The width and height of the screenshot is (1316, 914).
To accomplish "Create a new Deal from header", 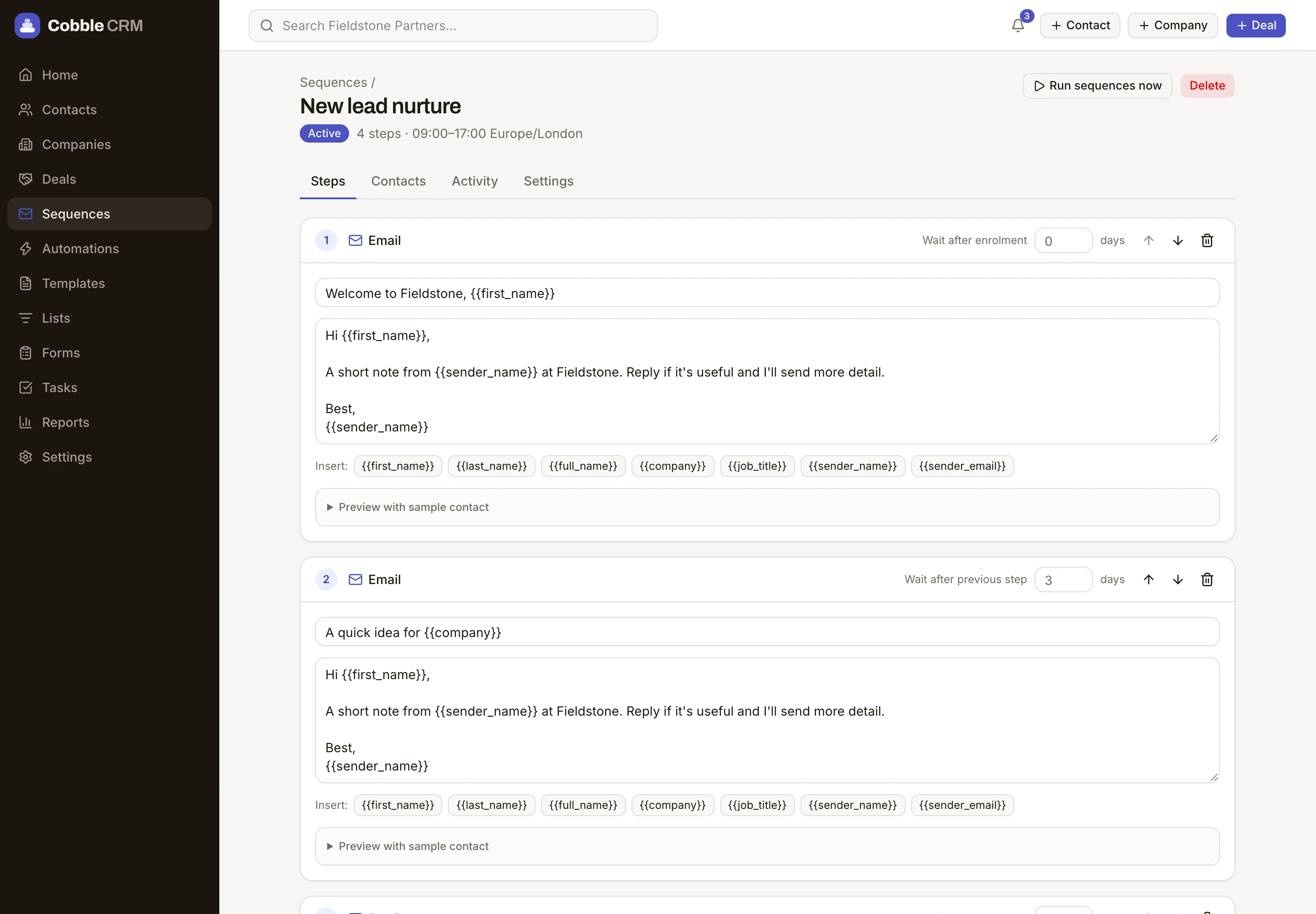I will (1255, 25).
